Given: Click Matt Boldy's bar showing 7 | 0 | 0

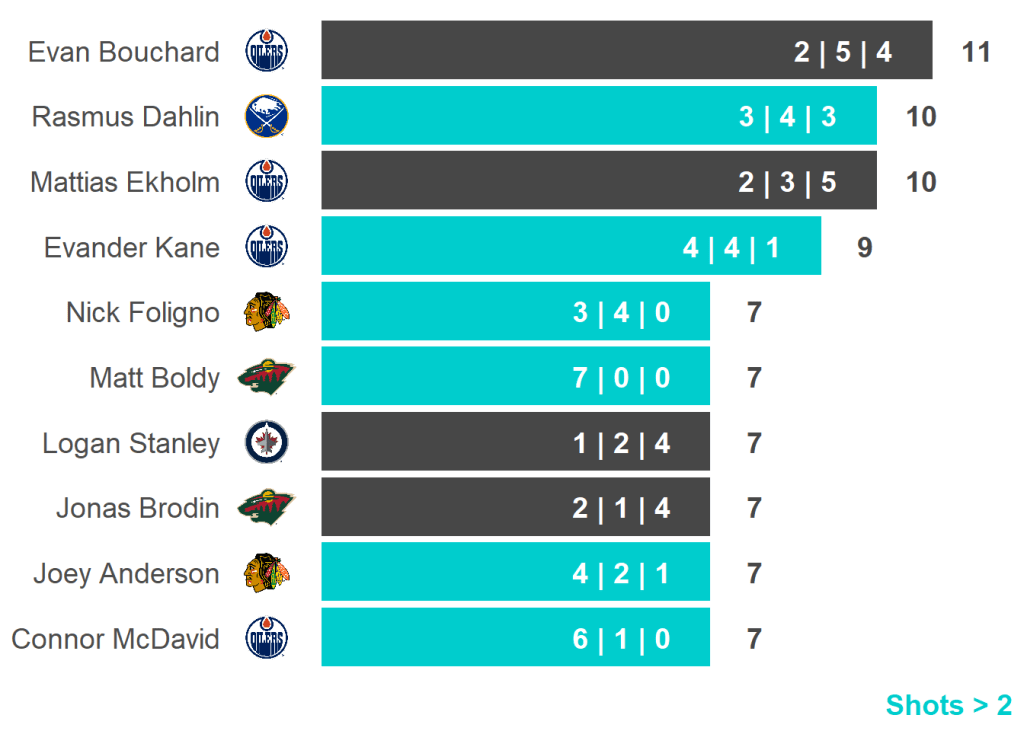Looking at the screenshot, I should tap(515, 377).
